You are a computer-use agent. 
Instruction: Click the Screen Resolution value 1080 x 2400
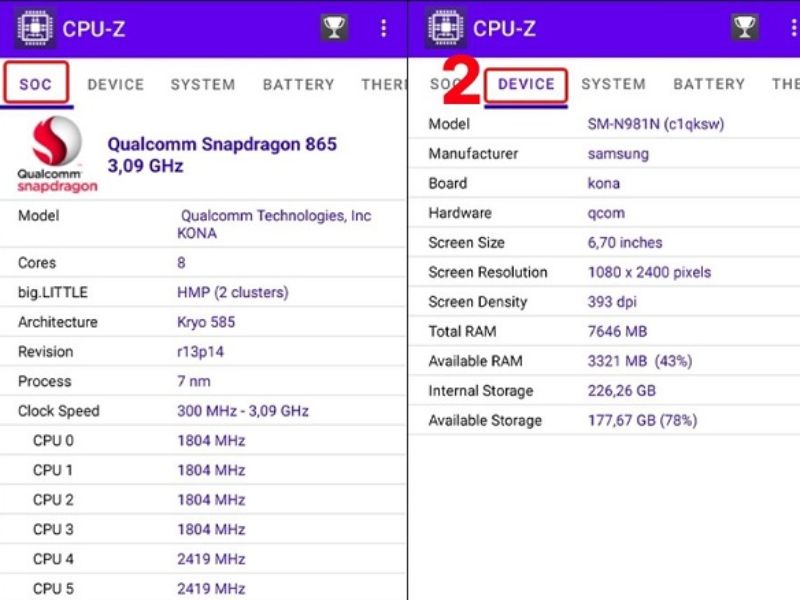[x=651, y=272]
